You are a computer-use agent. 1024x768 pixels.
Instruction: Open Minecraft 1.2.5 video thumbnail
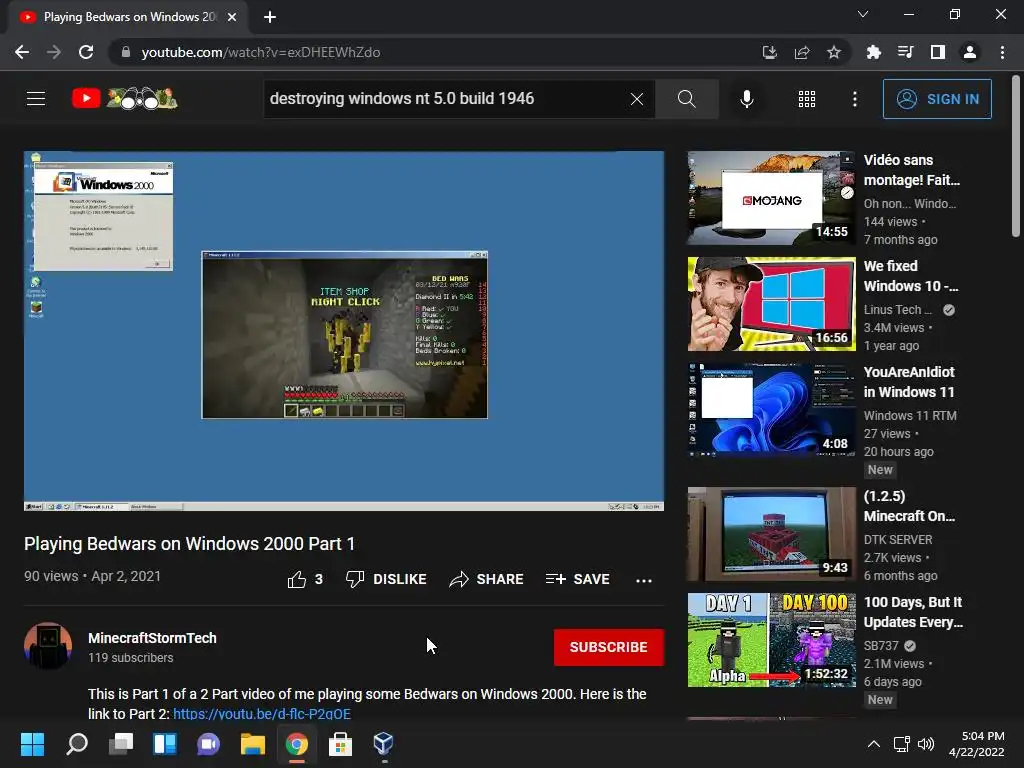pyautogui.click(x=771, y=534)
